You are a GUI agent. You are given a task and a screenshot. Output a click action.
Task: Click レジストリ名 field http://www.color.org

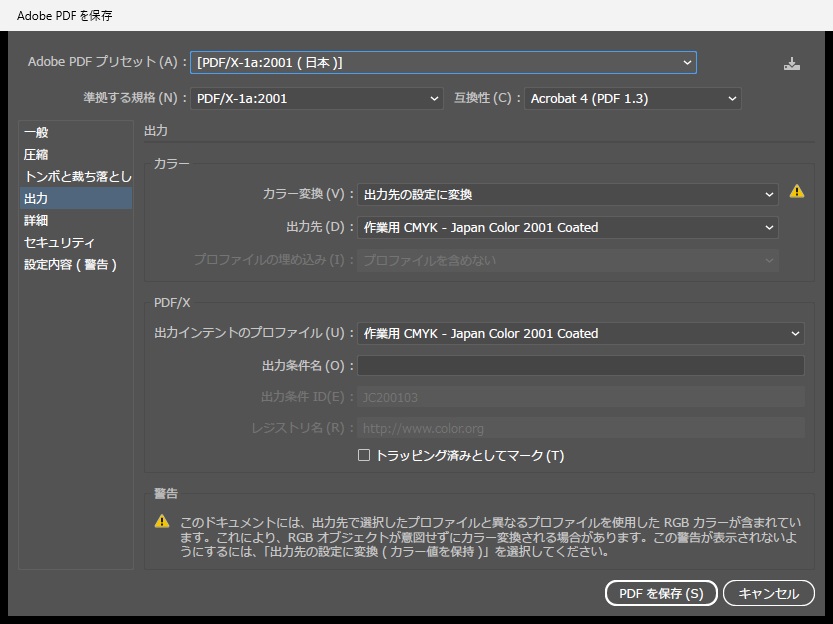click(581, 428)
